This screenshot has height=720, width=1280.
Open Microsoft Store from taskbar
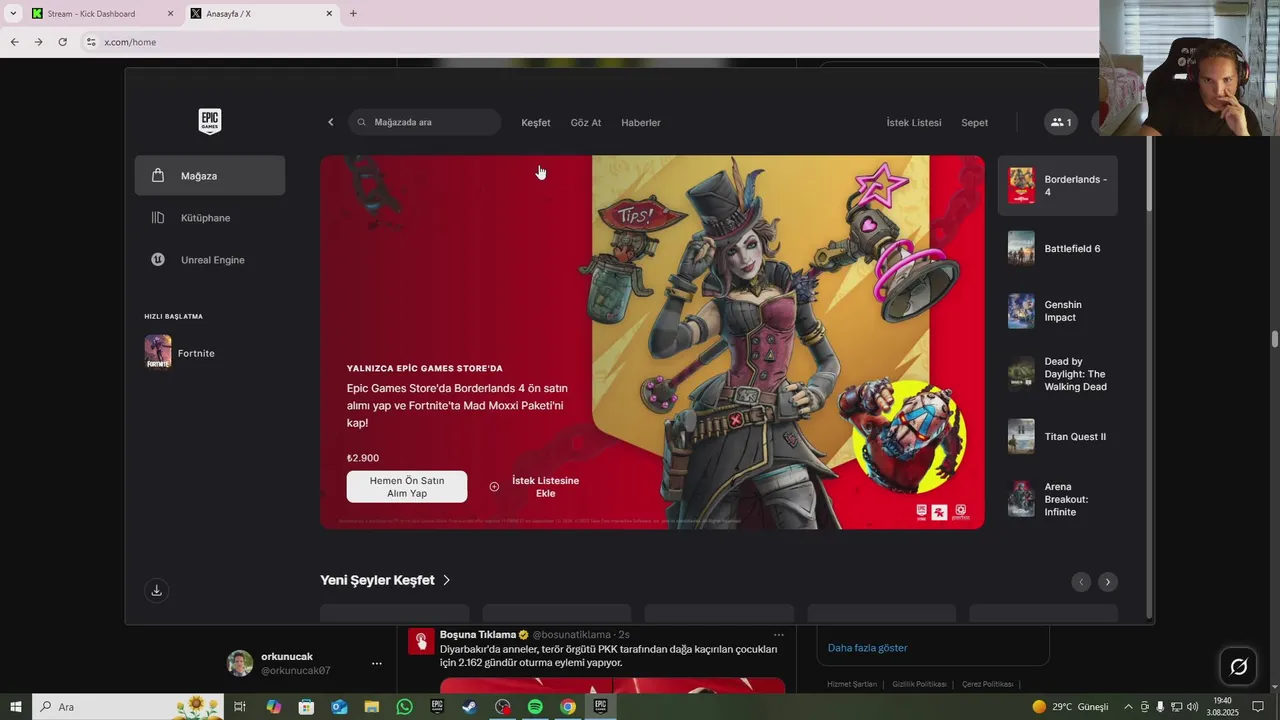pos(306,707)
